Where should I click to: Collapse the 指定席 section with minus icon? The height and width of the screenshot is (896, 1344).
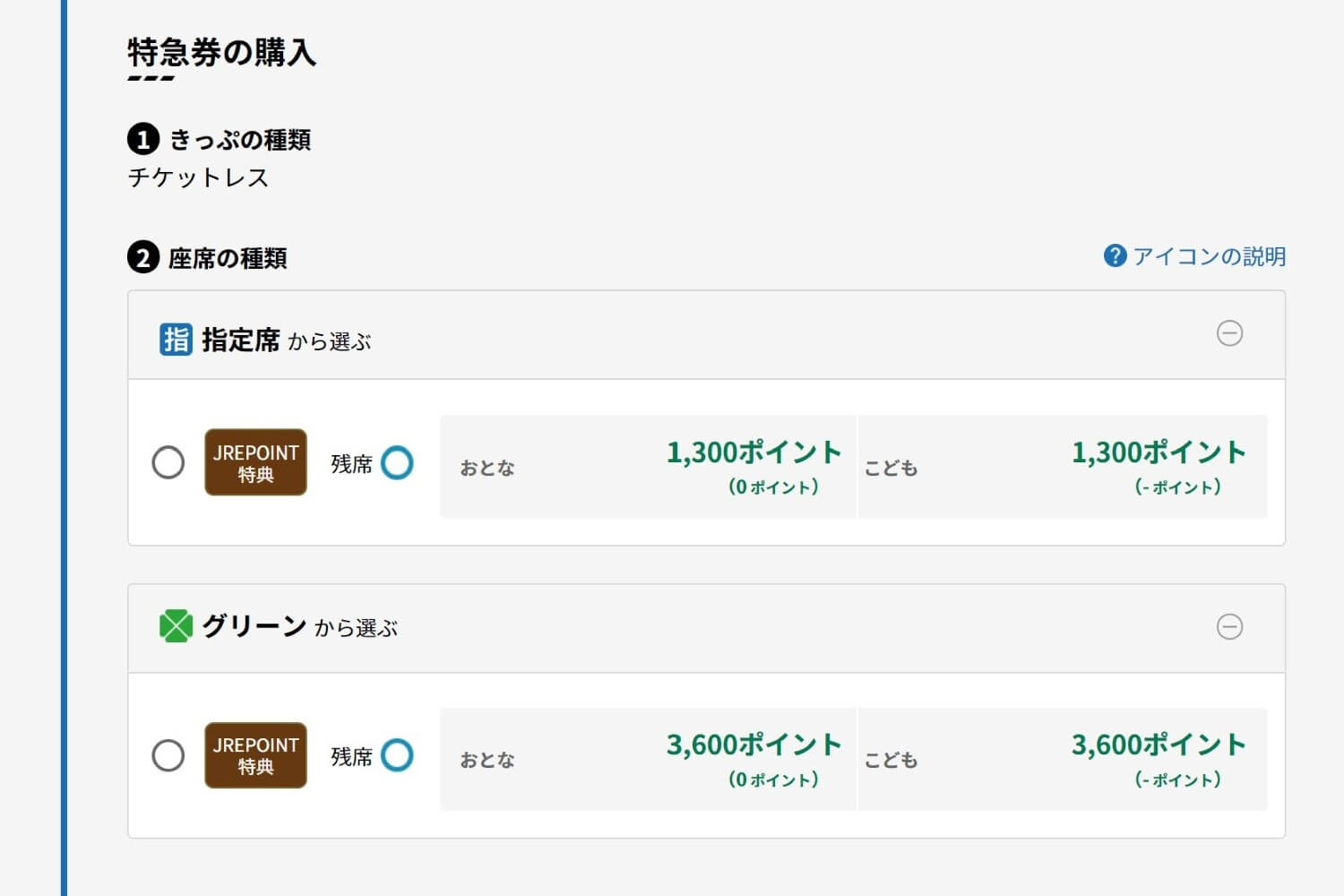pos(1229,333)
